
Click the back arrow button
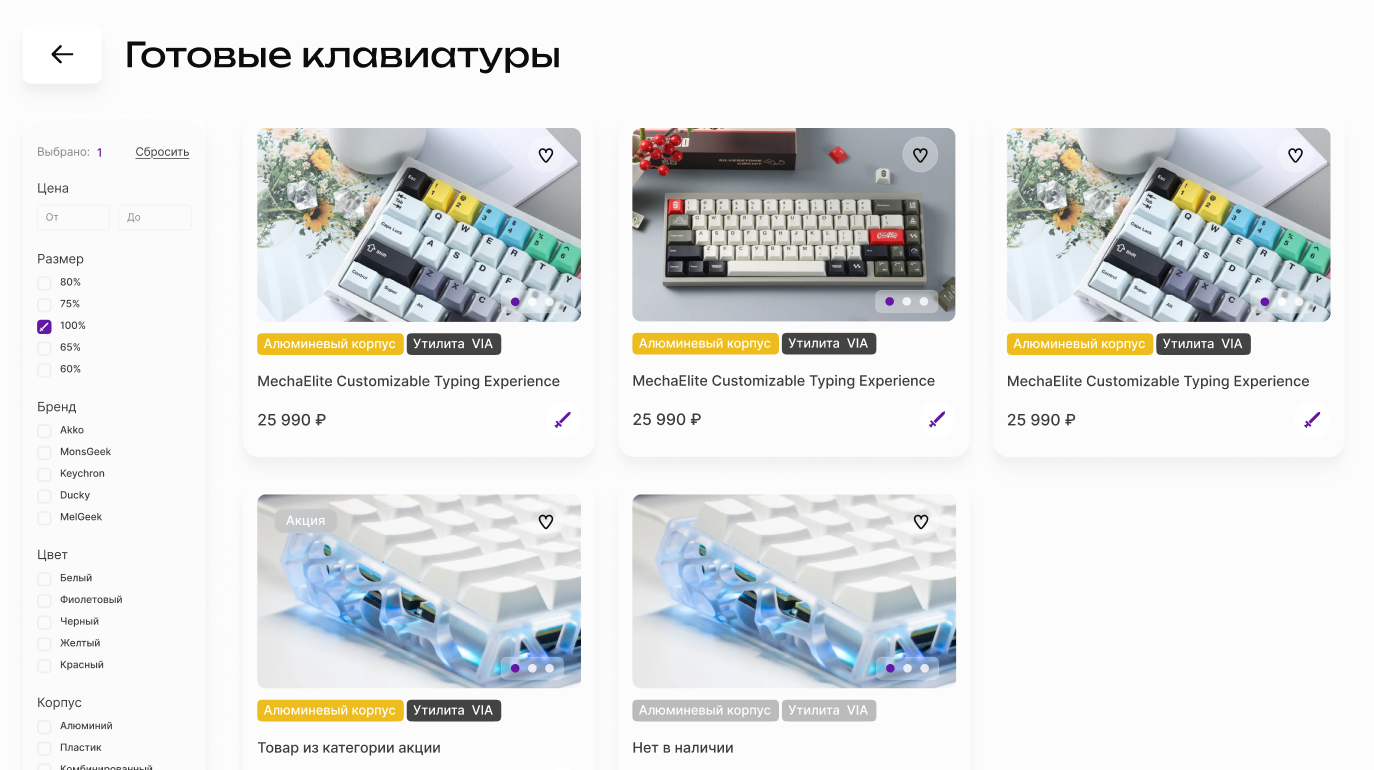point(62,54)
